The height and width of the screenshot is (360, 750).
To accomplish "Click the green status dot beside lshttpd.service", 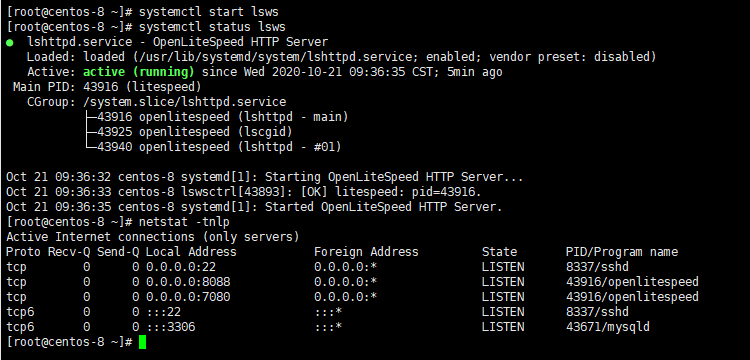I will pos(10,43).
